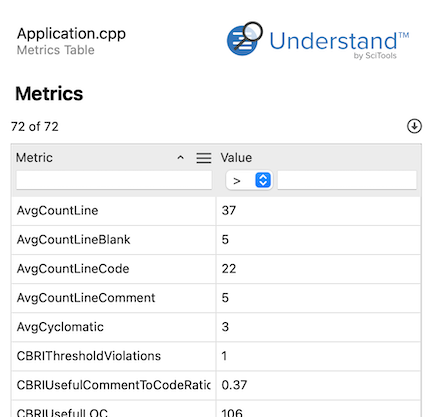432x417 pixels.
Task: Select the AvgCountLineBlank metric row
Action: [216, 240]
